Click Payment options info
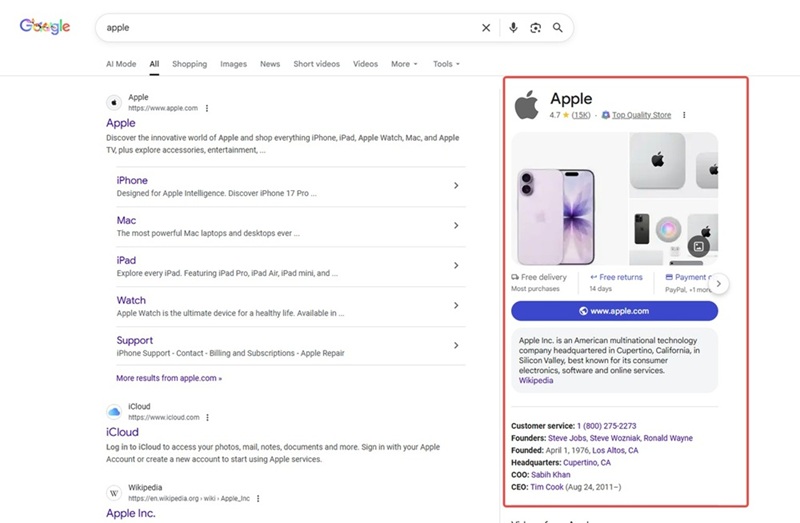This screenshot has height=523, width=800. coord(688,277)
